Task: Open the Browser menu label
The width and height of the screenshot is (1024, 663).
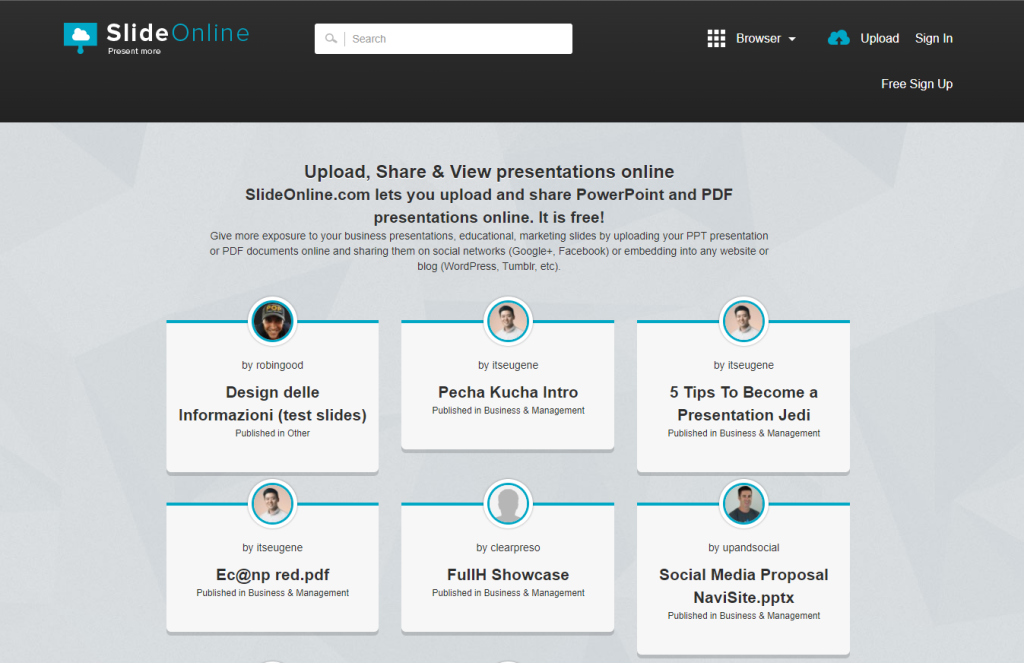Action: [x=758, y=39]
